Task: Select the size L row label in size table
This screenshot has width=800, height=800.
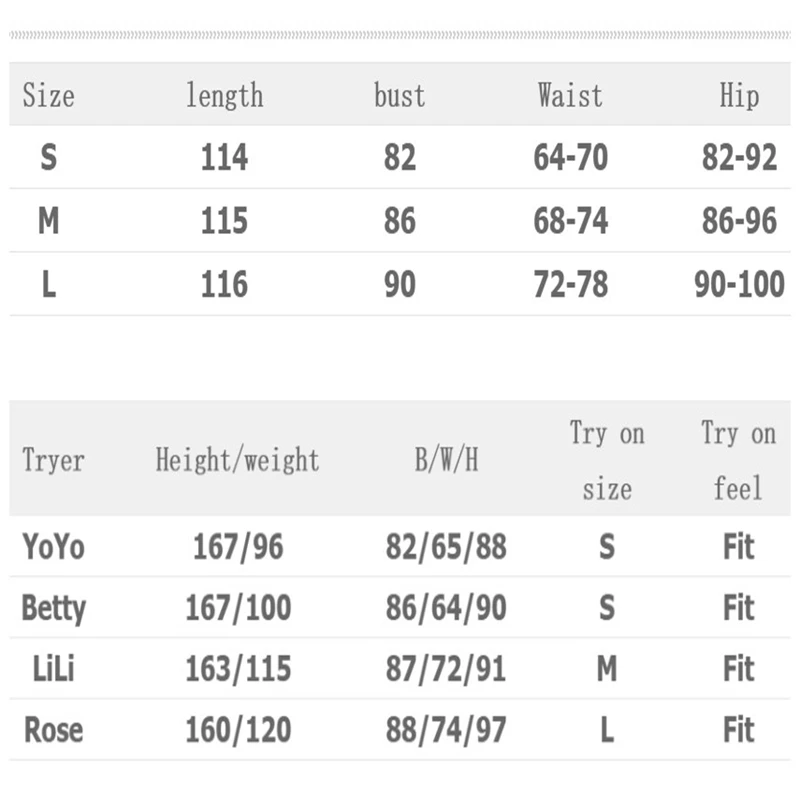Action: point(48,284)
